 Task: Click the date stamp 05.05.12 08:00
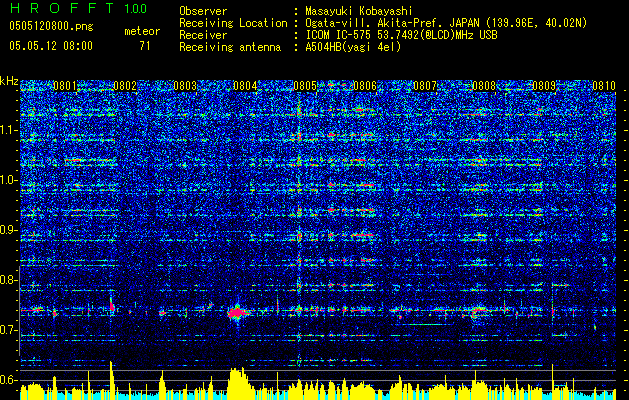tap(51, 45)
